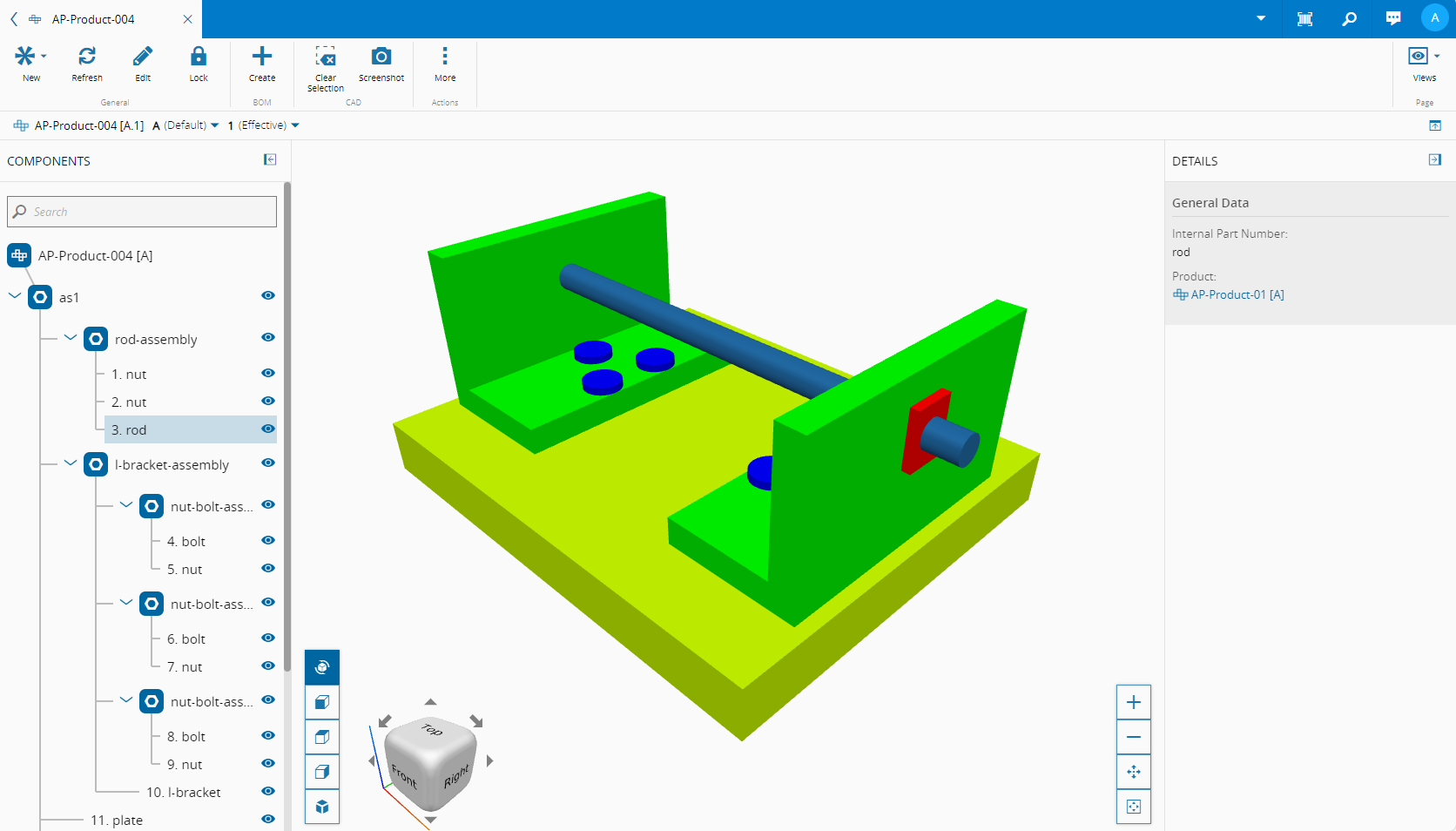Collapse the l-bracket-assembly node
This screenshot has height=831, width=1456.
[x=71, y=463]
